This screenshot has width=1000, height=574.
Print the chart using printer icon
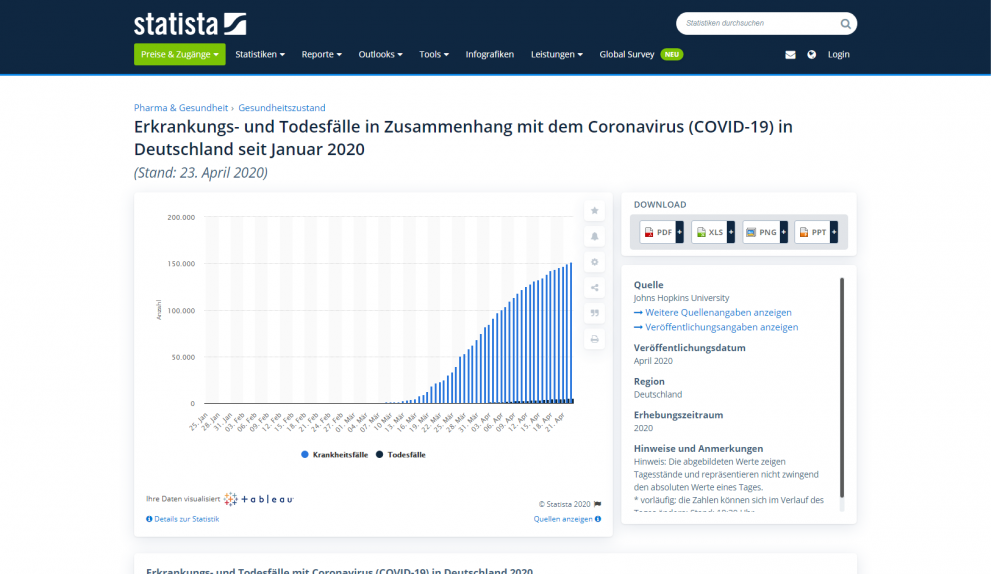tap(595, 339)
